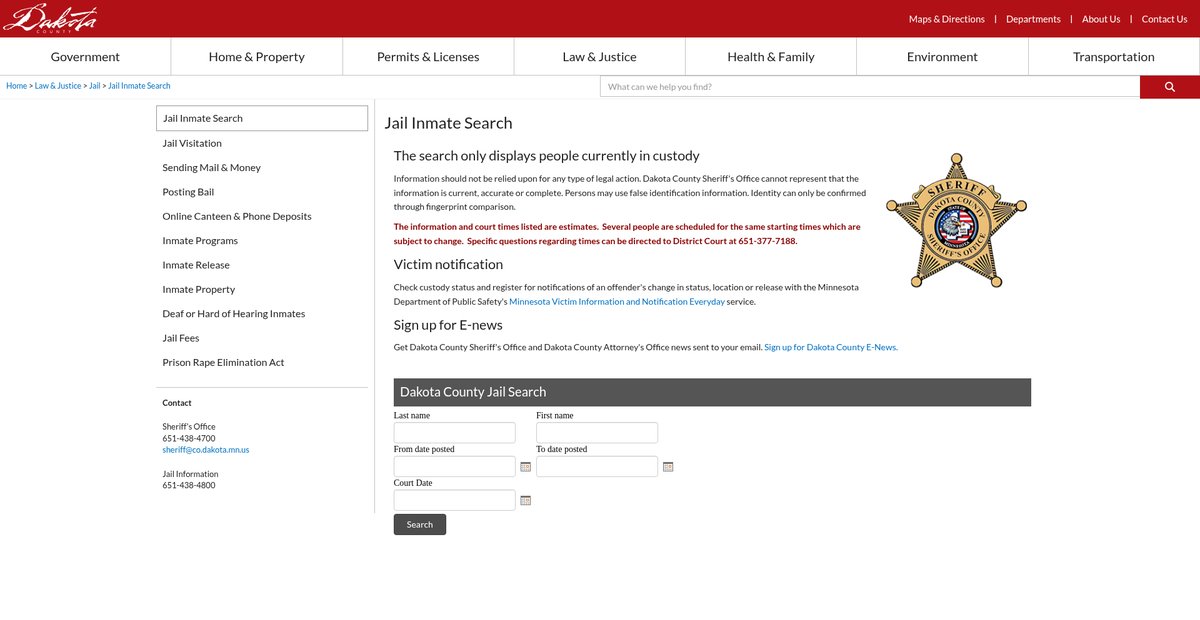Click the Dakota County logo
1200x620 pixels.
(50, 18)
